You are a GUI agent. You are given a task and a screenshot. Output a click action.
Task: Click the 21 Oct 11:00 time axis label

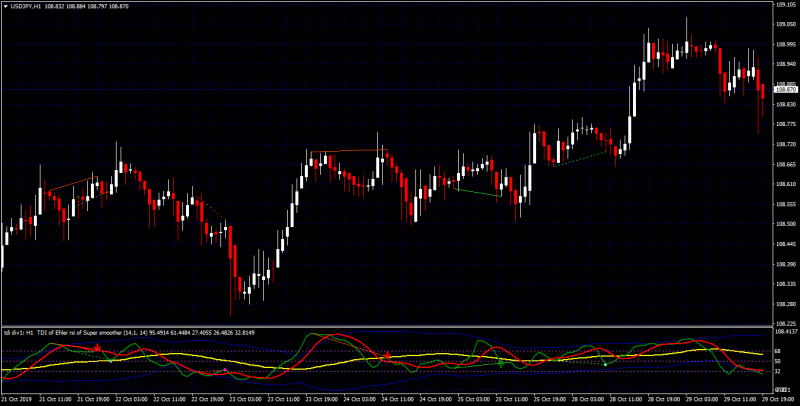pyautogui.click(x=54, y=397)
